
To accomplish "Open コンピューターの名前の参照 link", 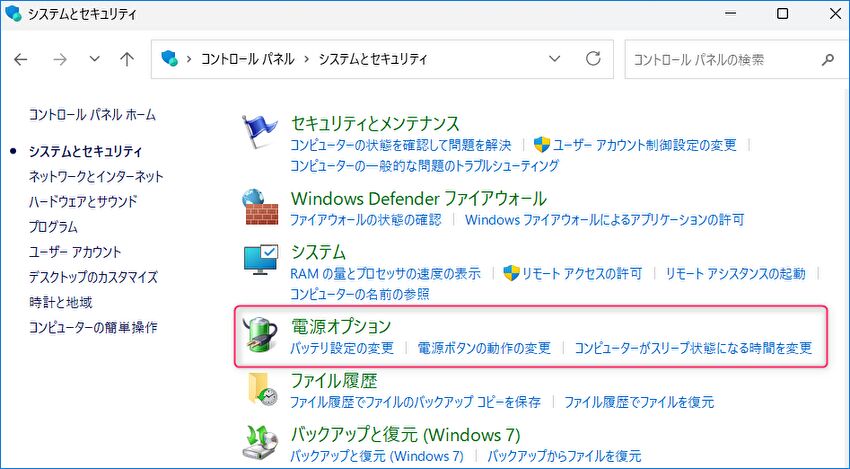I will (360, 294).
